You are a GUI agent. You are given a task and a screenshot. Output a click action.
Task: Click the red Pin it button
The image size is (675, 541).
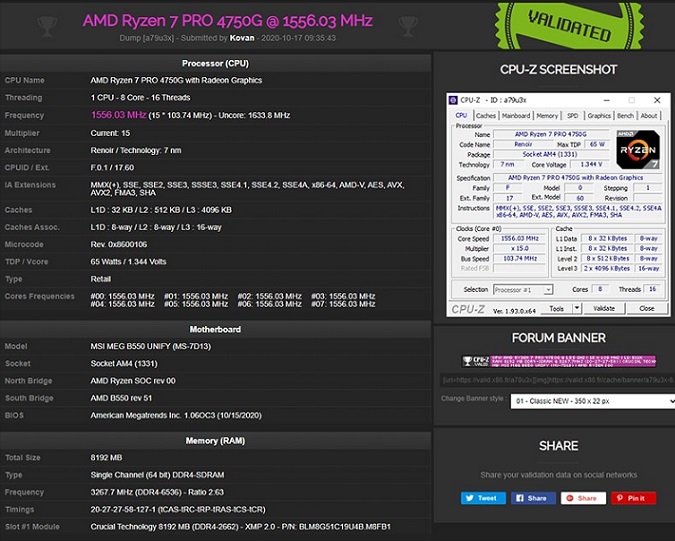click(x=633, y=498)
